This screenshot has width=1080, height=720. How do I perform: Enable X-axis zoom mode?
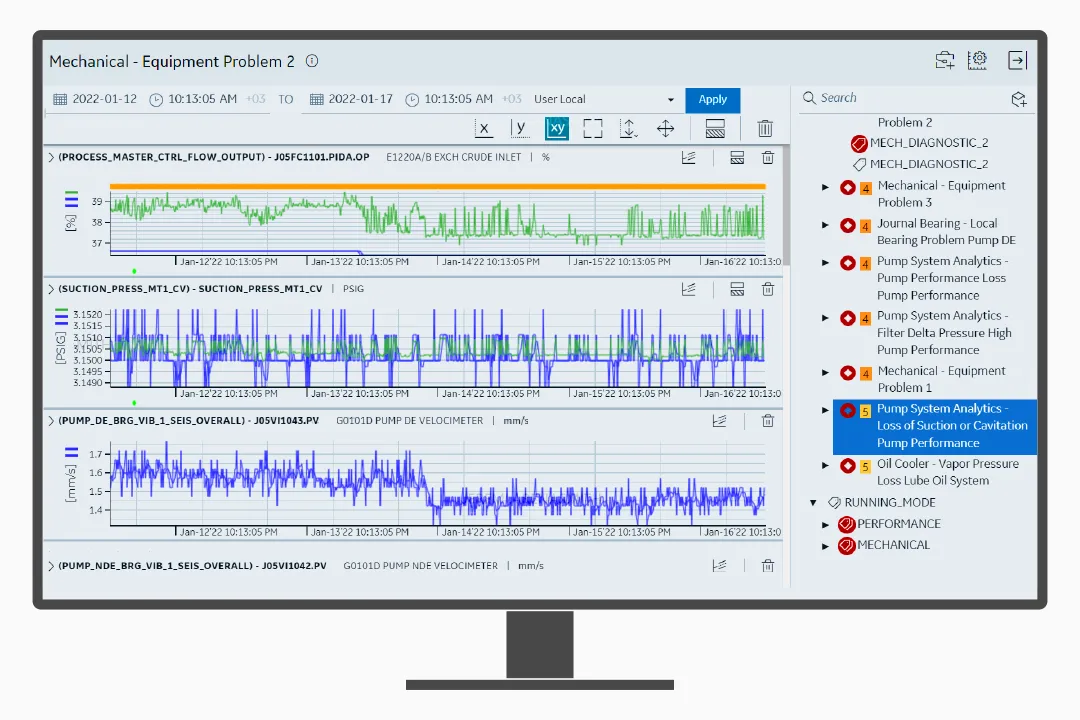click(x=484, y=128)
